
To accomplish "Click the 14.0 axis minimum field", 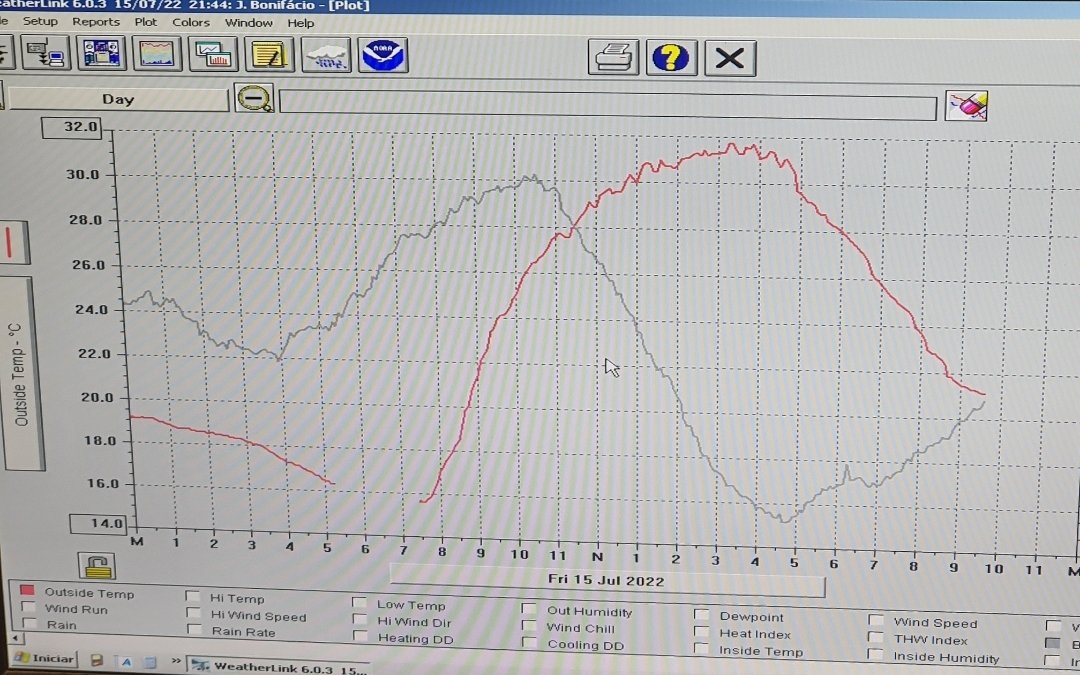I will [x=98, y=523].
